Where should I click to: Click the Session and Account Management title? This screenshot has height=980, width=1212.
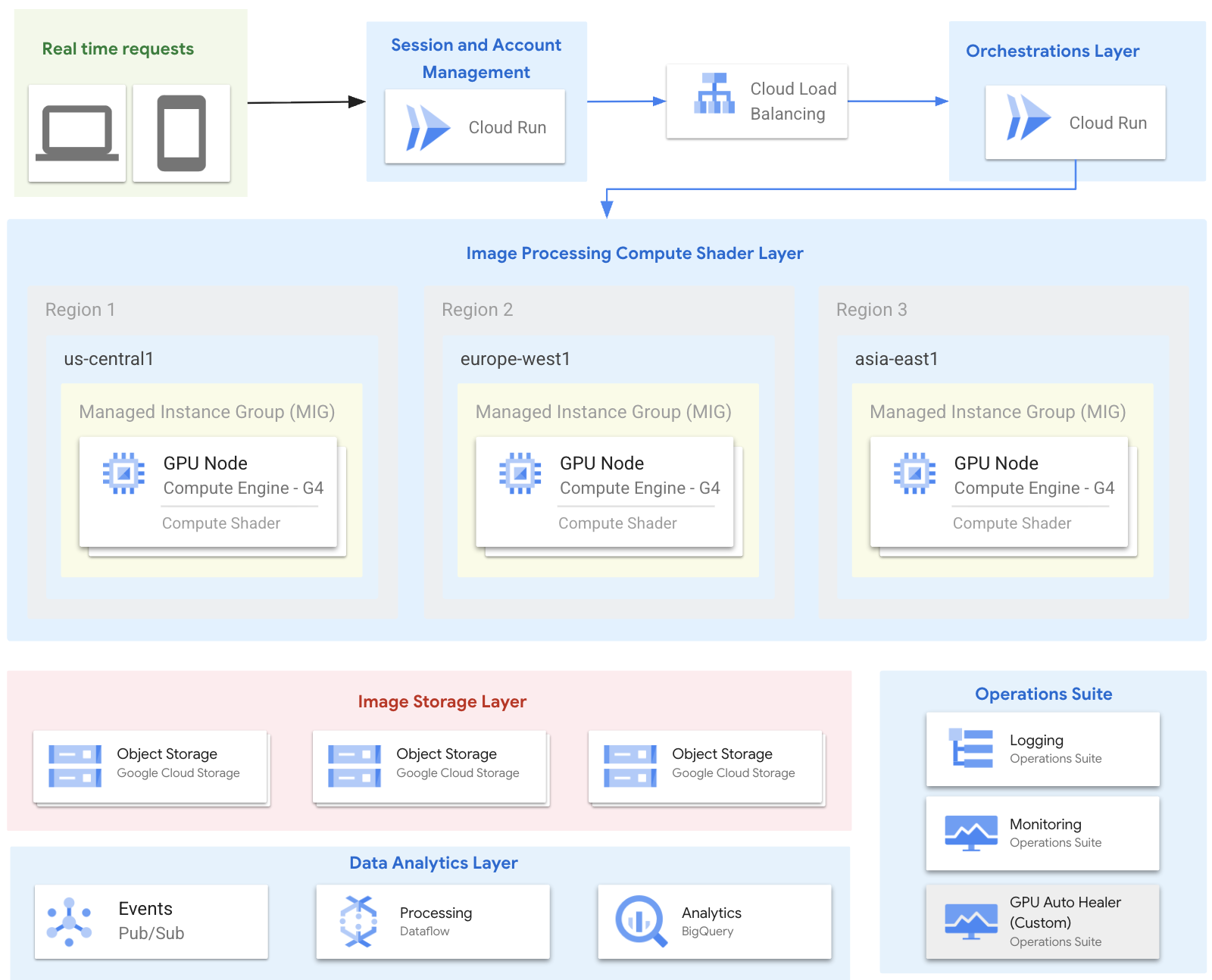(476, 58)
